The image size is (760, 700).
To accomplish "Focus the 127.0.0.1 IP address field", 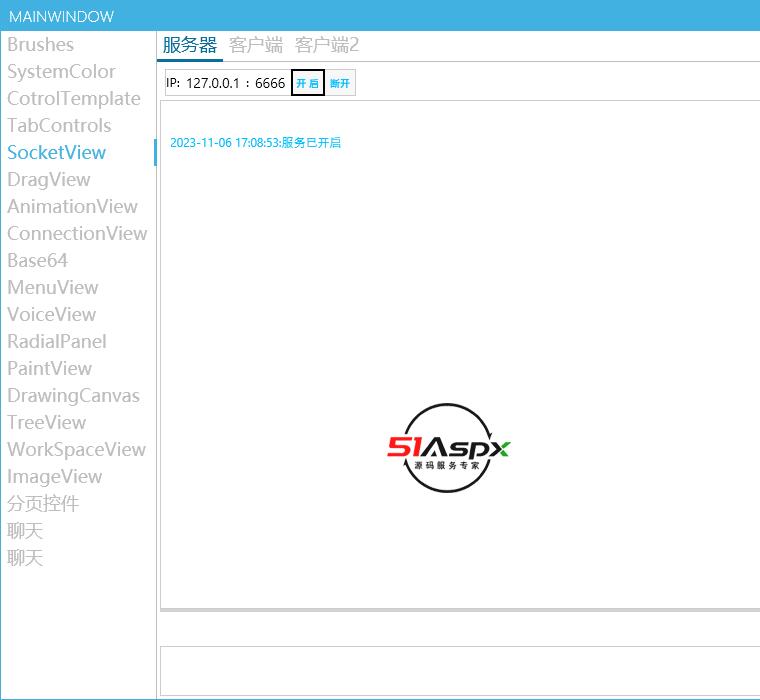I will [x=213, y=83].
